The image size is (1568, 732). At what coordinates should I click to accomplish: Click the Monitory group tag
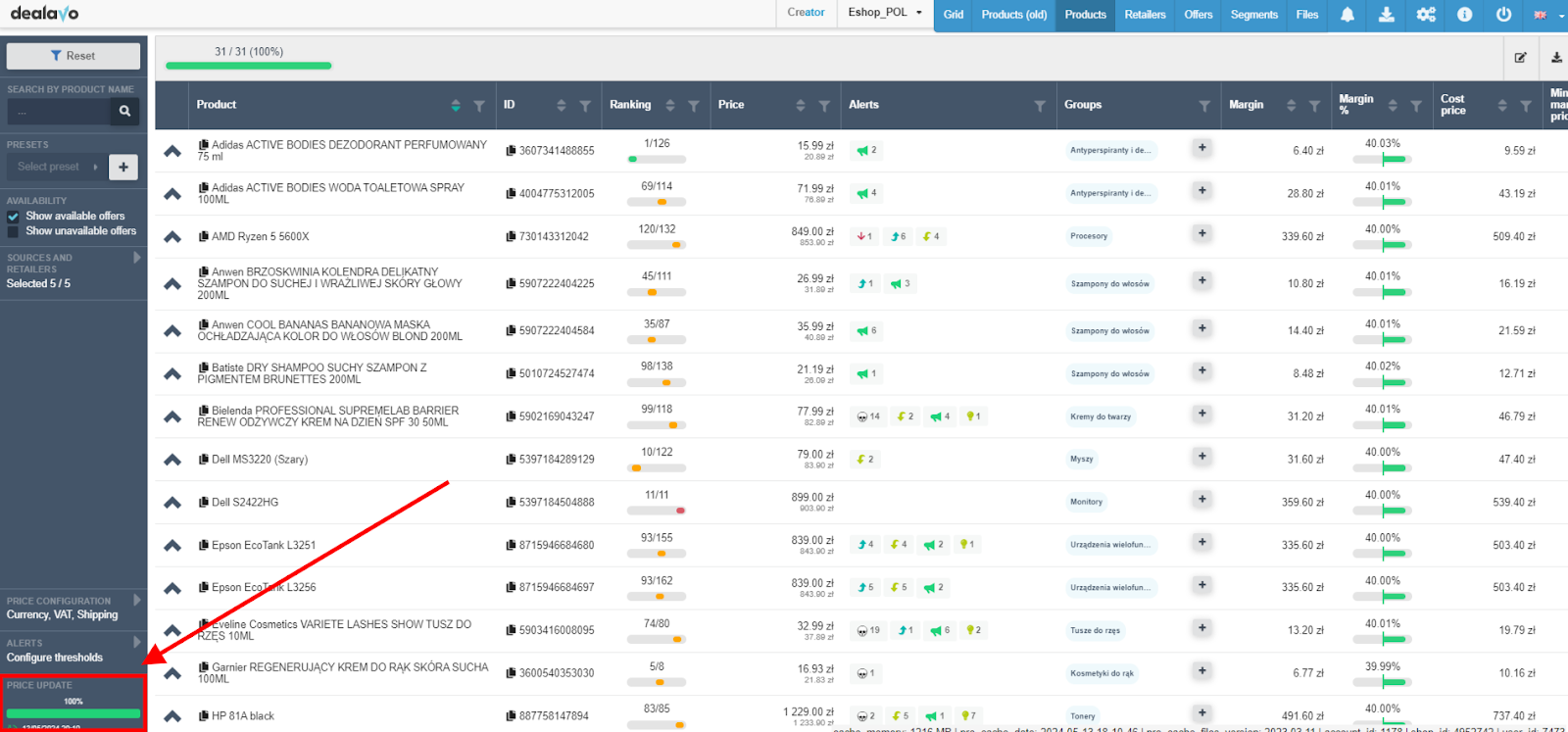coord(1086,502)
